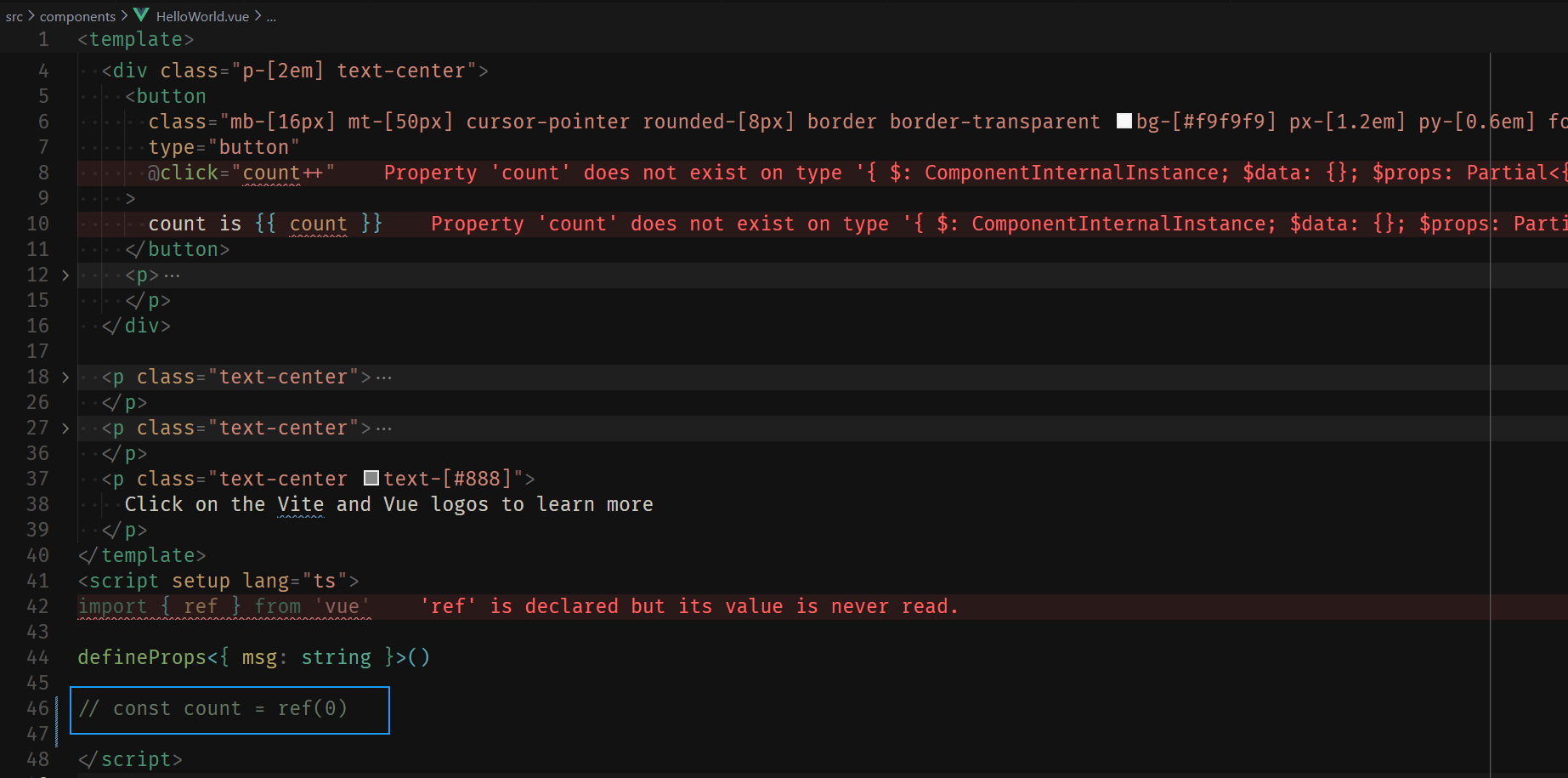Click the commented 'const count = ref(0)' line
1568x778 pixels.
213,708
